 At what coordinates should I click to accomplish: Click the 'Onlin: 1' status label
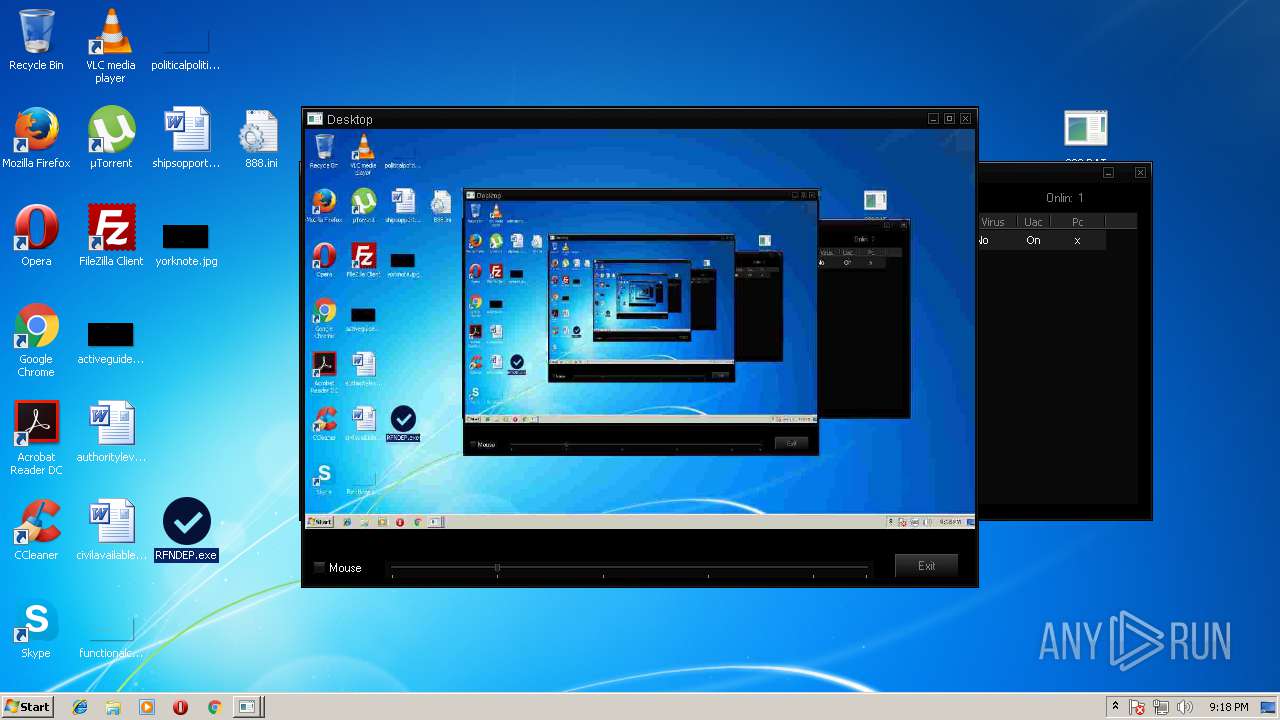click(1064, 198)
